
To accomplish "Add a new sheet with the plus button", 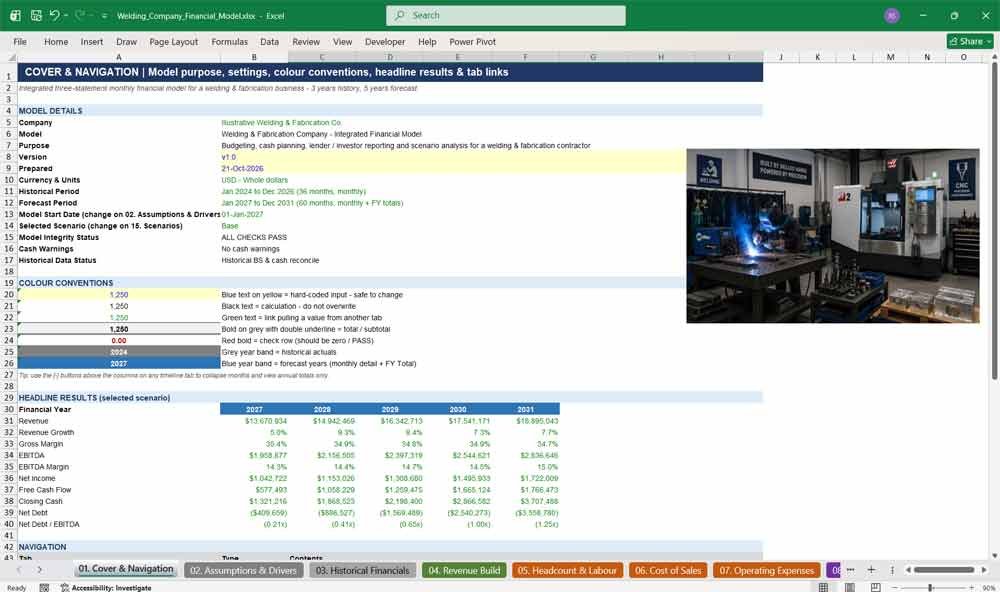I will pos(871,570).
